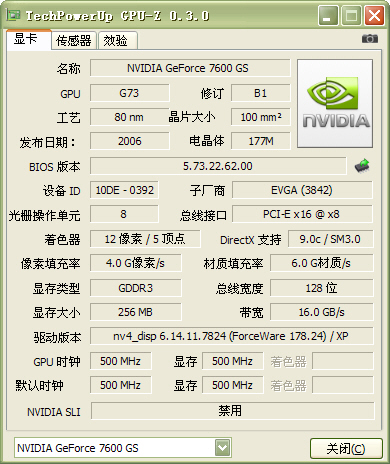
Task: Click the DirectX 支持 label
Action: [251, 240]
